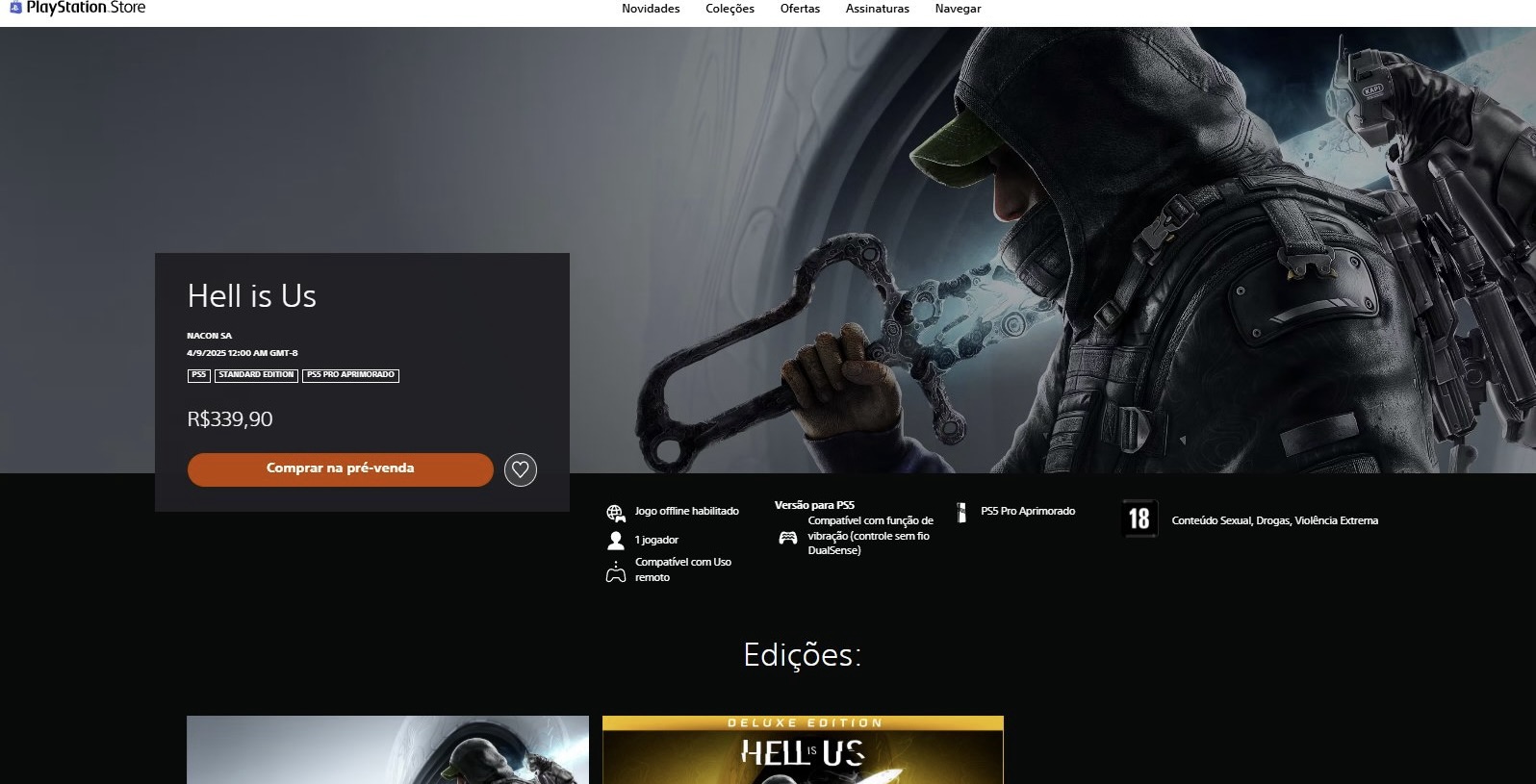The height and width of the screenshot is (784, 1536).
Task: Click the DualSense vibration controller icon
Action: click(x=788, y=537)
